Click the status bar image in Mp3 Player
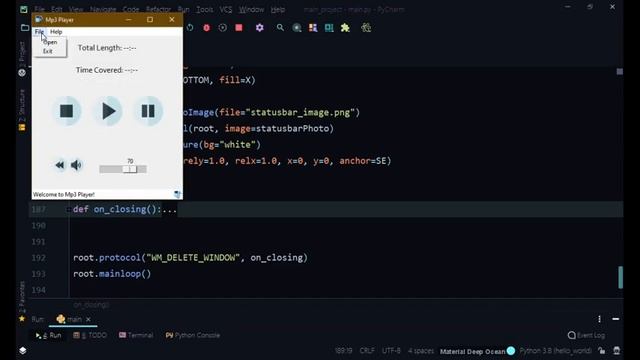 pos(178,194)
